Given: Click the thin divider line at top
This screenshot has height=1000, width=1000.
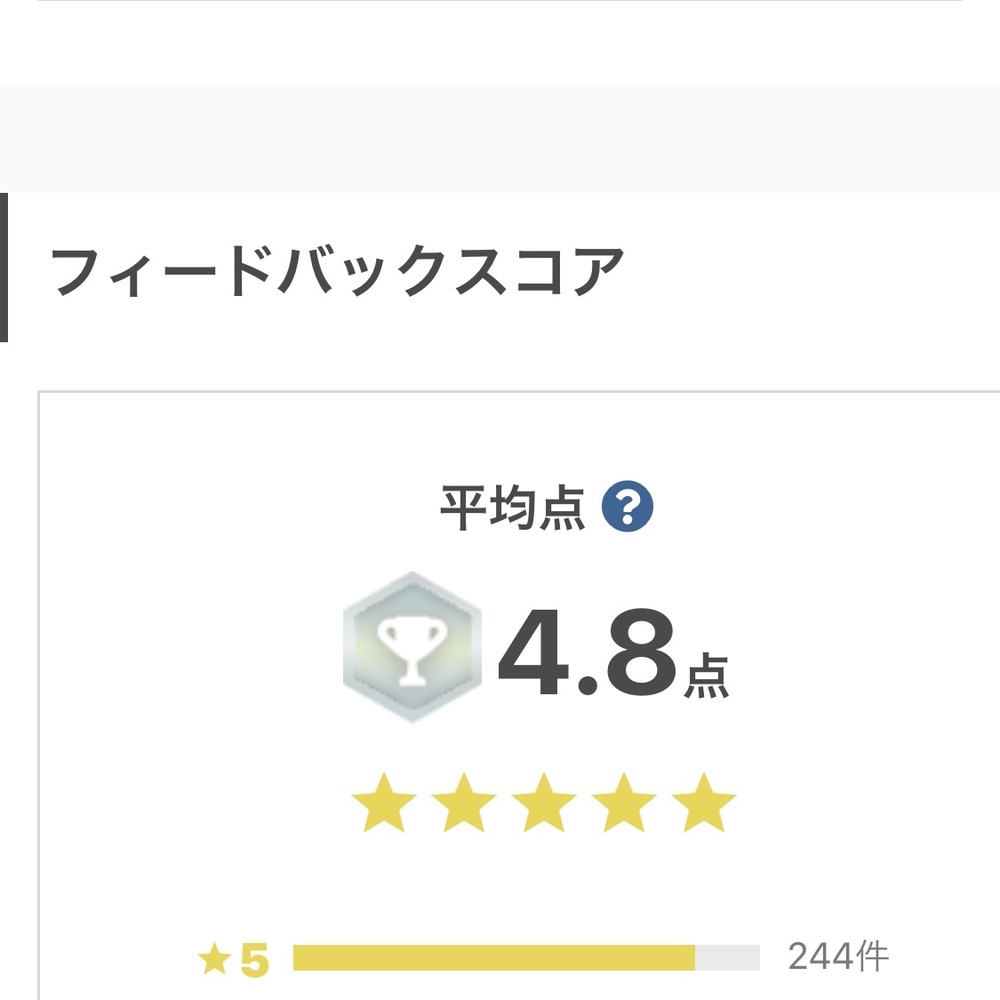Looking at the screenshot, I should click(500, 1).
